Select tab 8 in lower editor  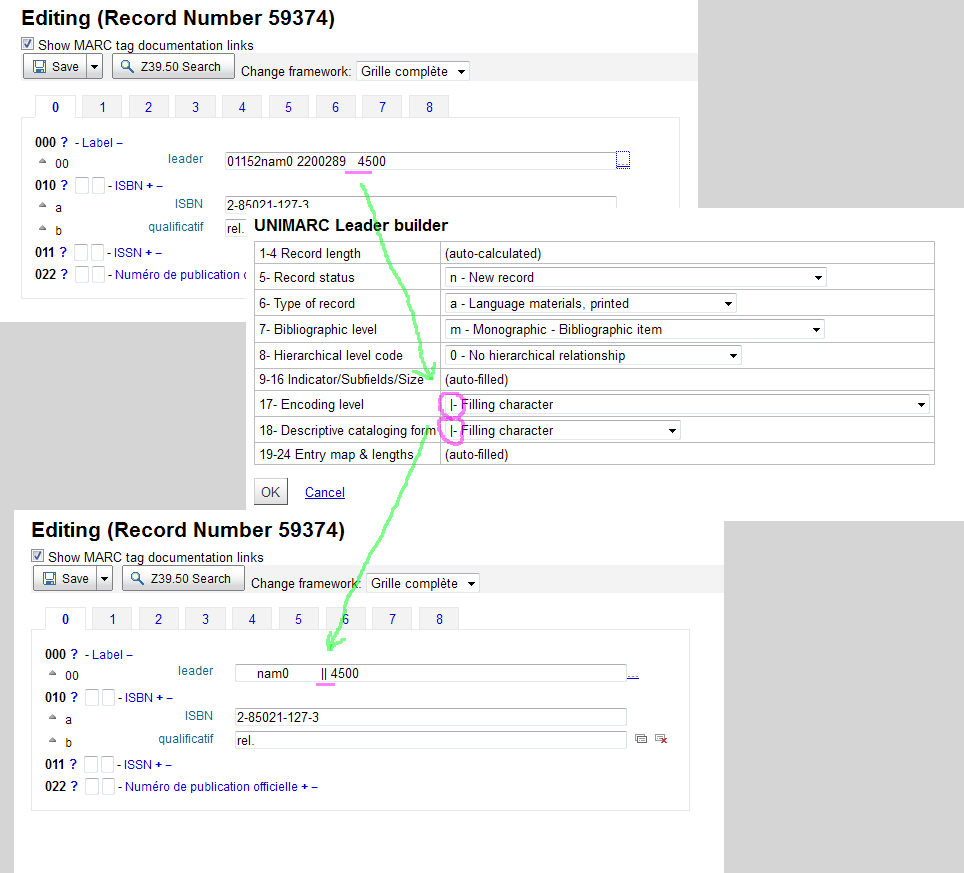[x=439, y=619]
